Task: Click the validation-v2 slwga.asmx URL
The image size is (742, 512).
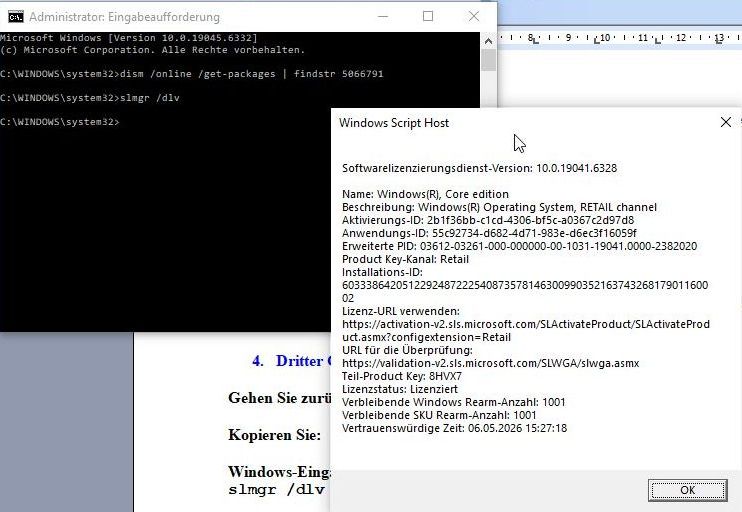Action: click(491, 363)
